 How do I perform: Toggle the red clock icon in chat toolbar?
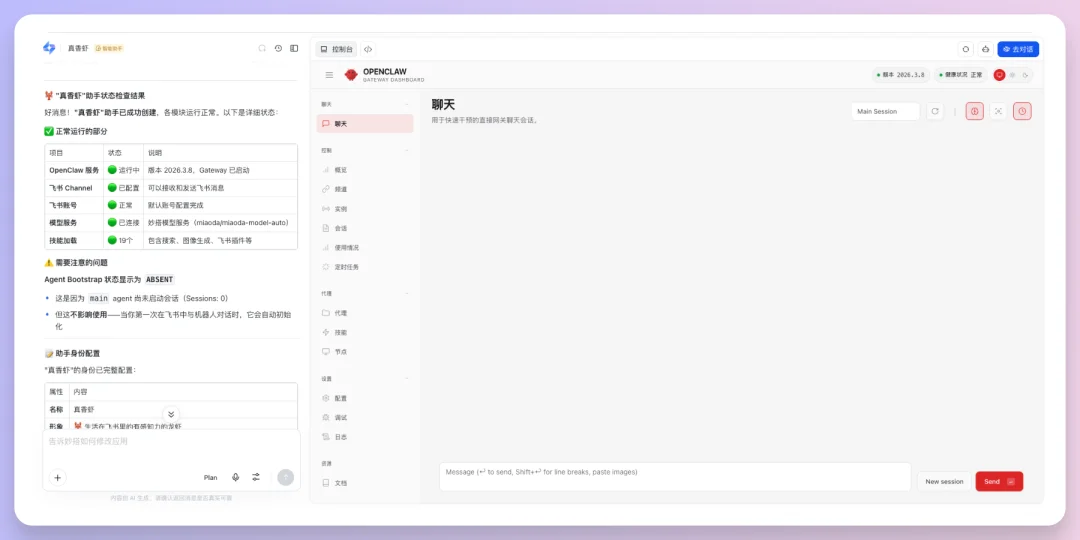pyautogui.click(x=1022, y=111)
